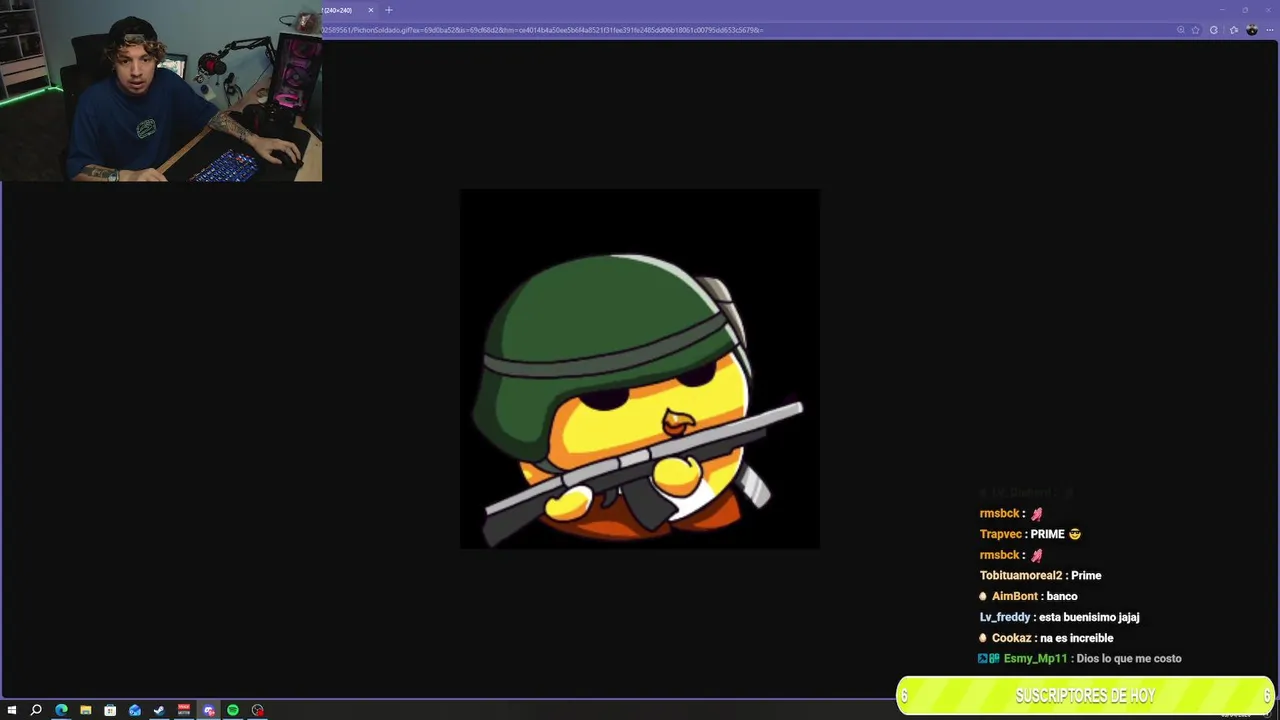Click the PichonSoldado.gif address bar URL

[x=543, y=30]
